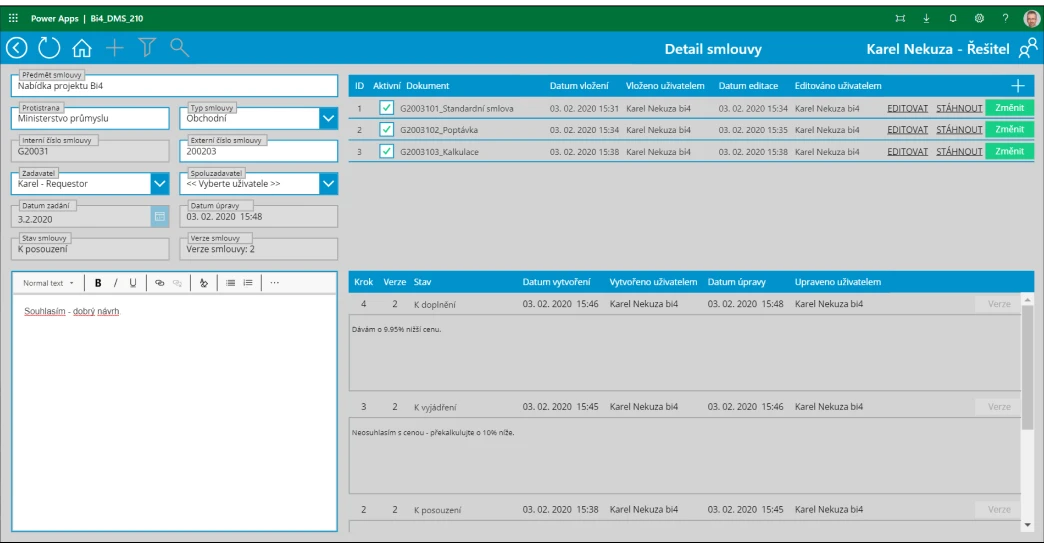This screenshot has height=548, width=1044.
Task: Toggle Aktivní checkbox for G2003103_Kalkulace
Action: (x=386, y=152)
